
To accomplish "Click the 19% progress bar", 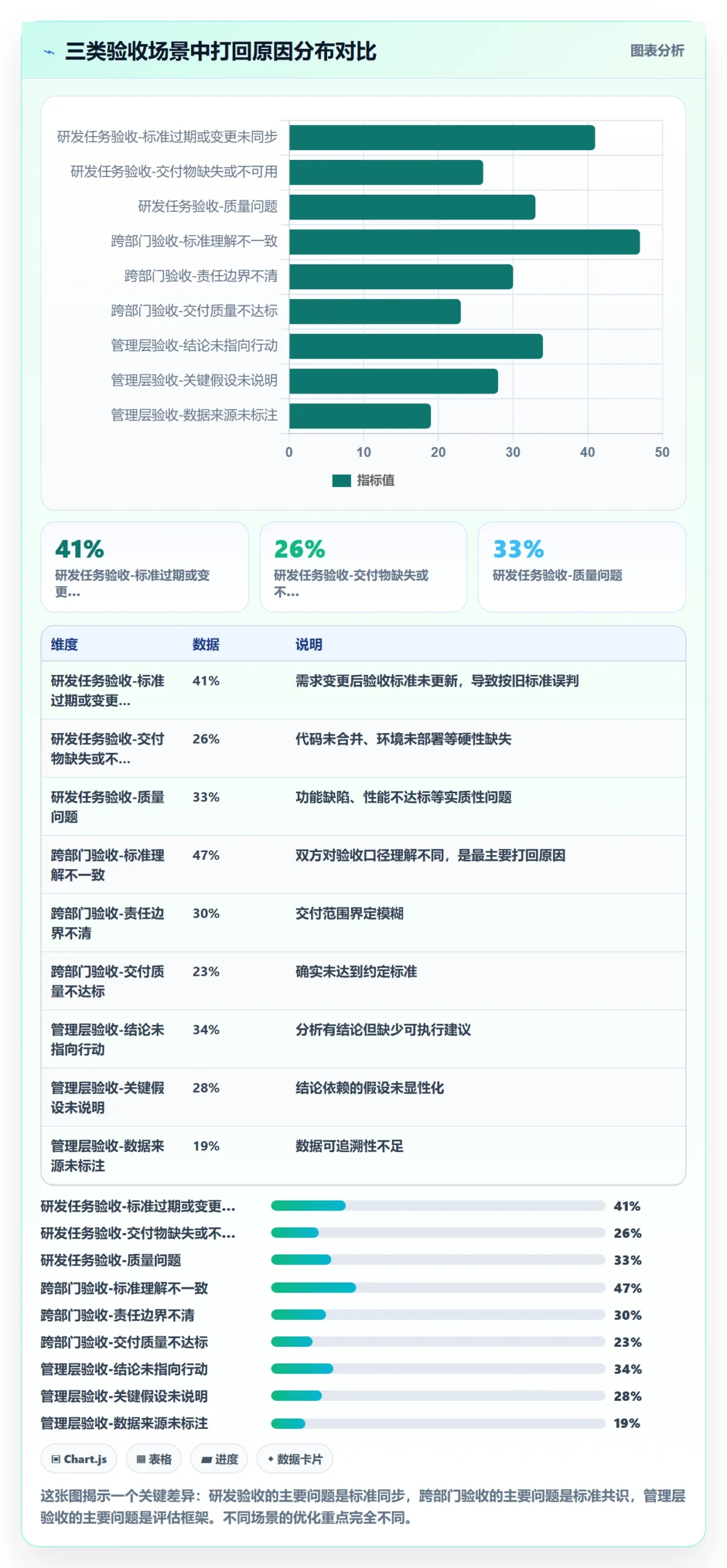I will point(438,1423).
